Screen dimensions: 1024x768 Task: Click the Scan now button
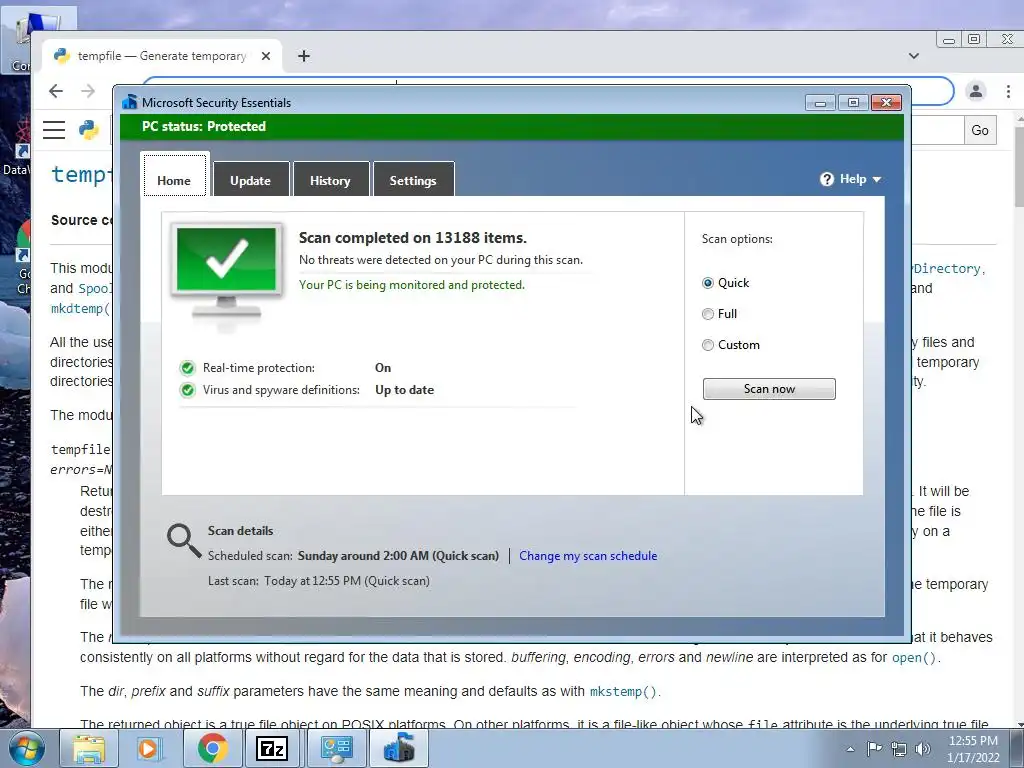pyautogui.click(x=769, y=389)
